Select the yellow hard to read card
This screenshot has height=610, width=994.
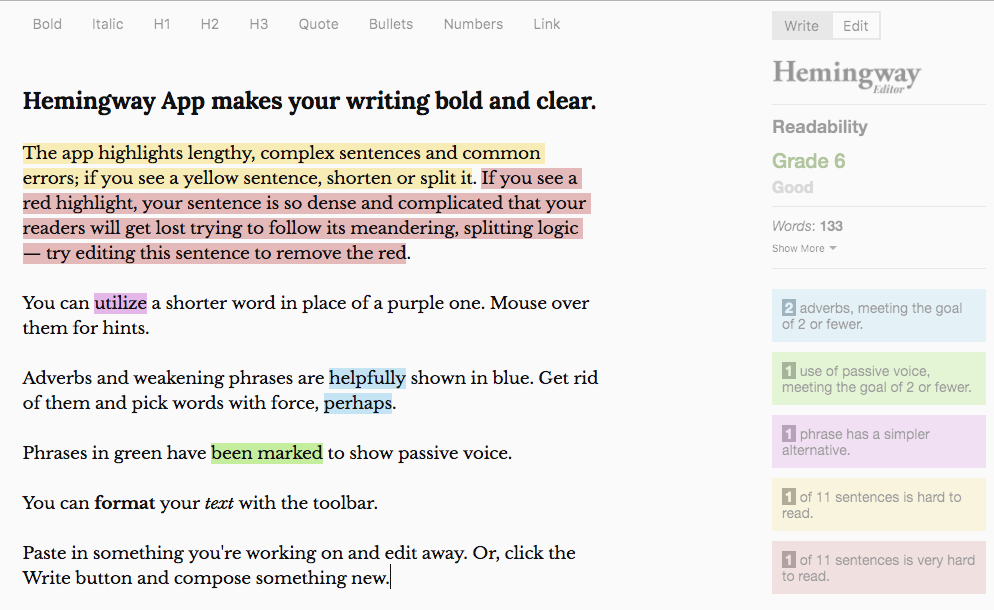click(879, 504)
